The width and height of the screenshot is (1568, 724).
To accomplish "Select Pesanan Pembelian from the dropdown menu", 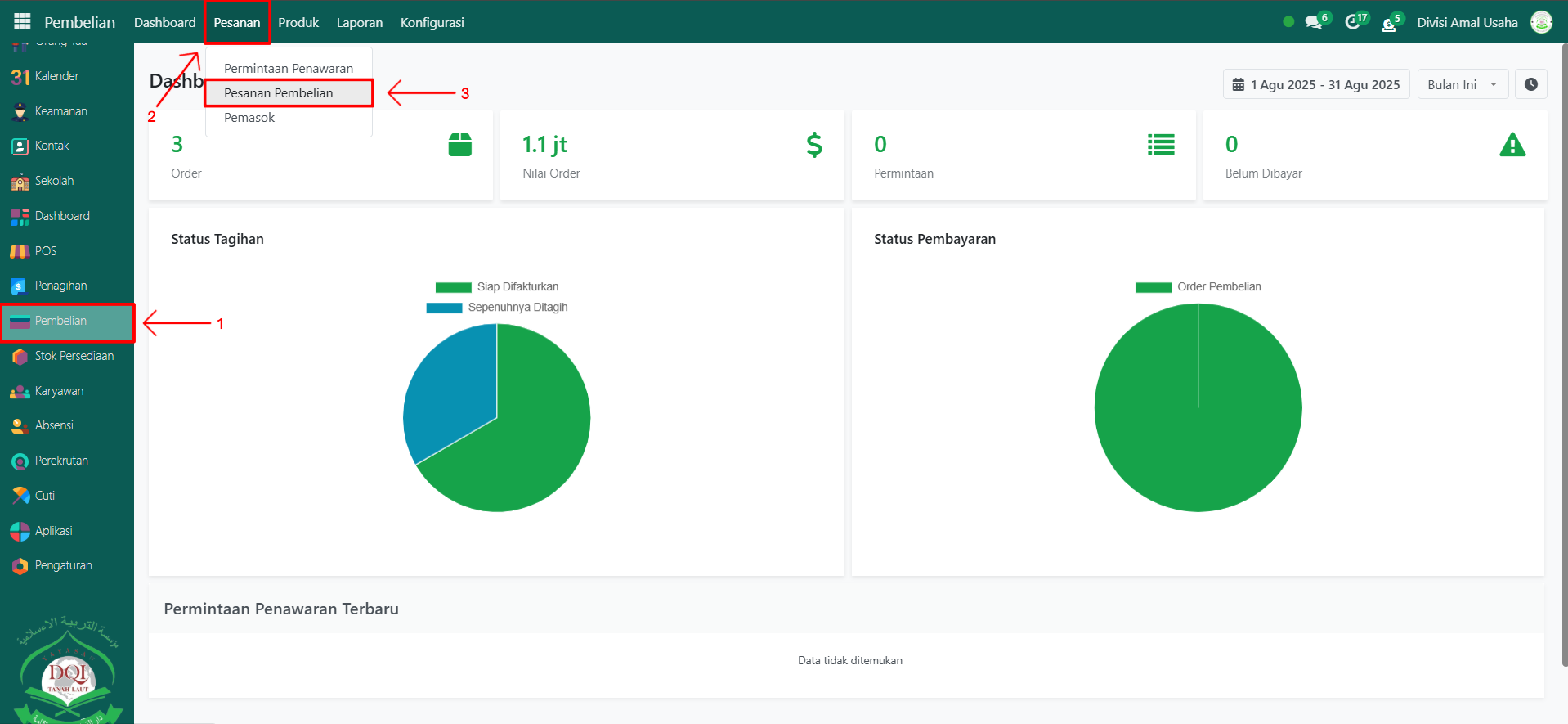I will pyautogui.click(x=279, y=93).
